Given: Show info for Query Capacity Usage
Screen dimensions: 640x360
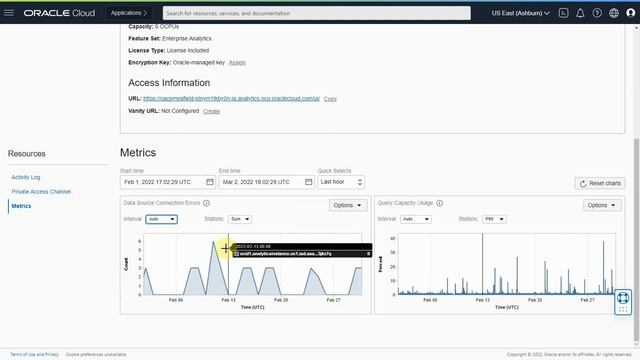Looking at the screenshot, I should (x=440, y=203).
